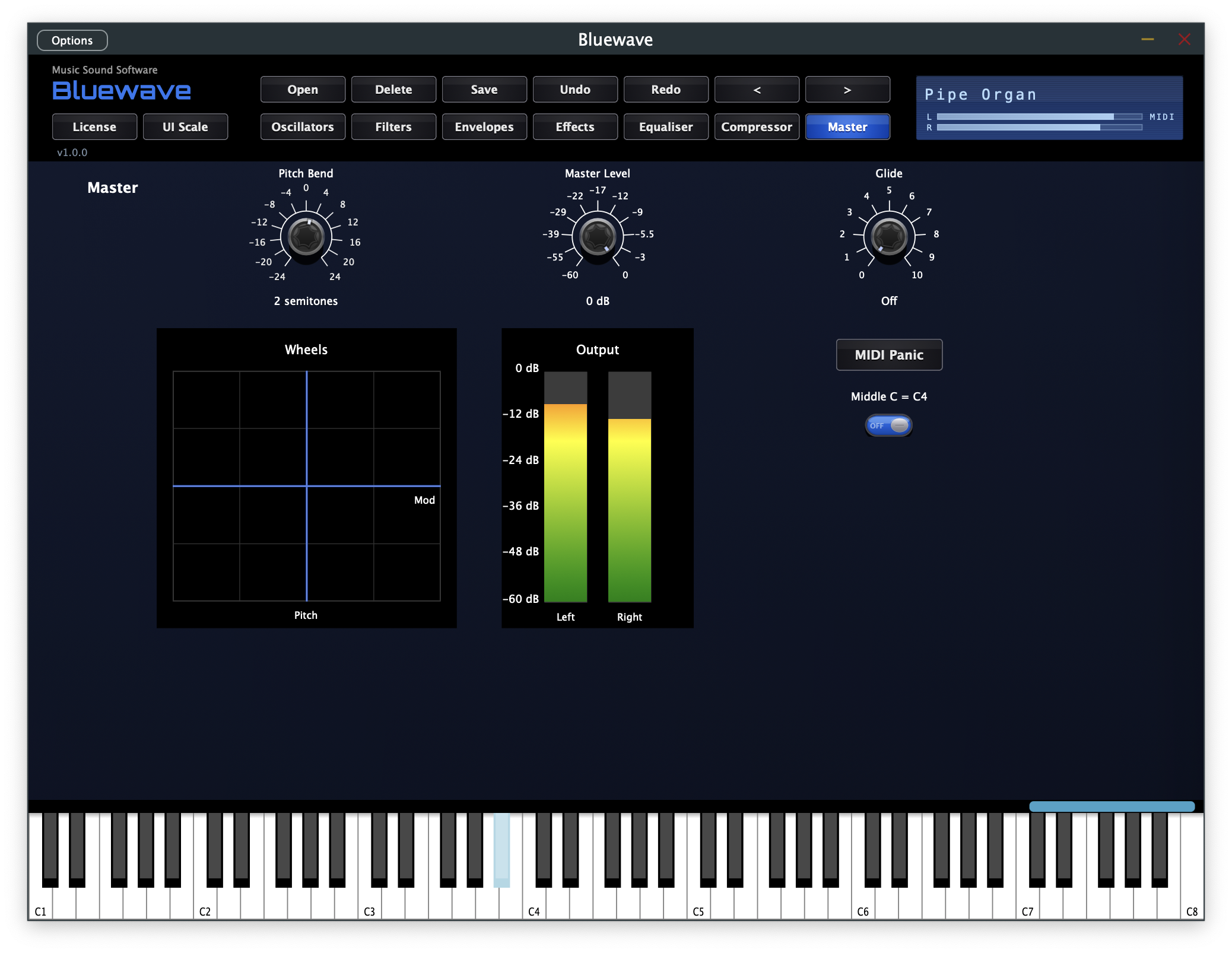Redo the last change

666,90
